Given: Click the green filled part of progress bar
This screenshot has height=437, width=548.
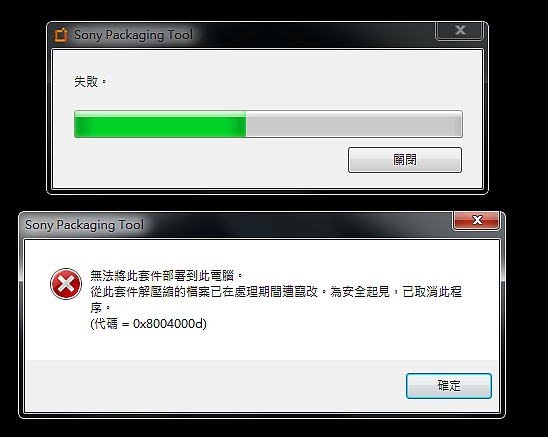Looking at the screenshot, I should (x=160, y=124).
